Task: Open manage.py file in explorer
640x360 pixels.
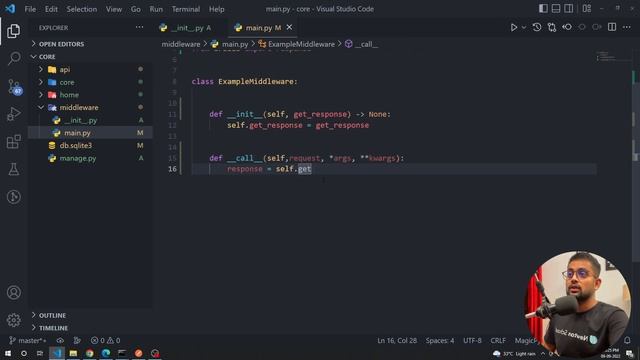Action: click(78, 158)
